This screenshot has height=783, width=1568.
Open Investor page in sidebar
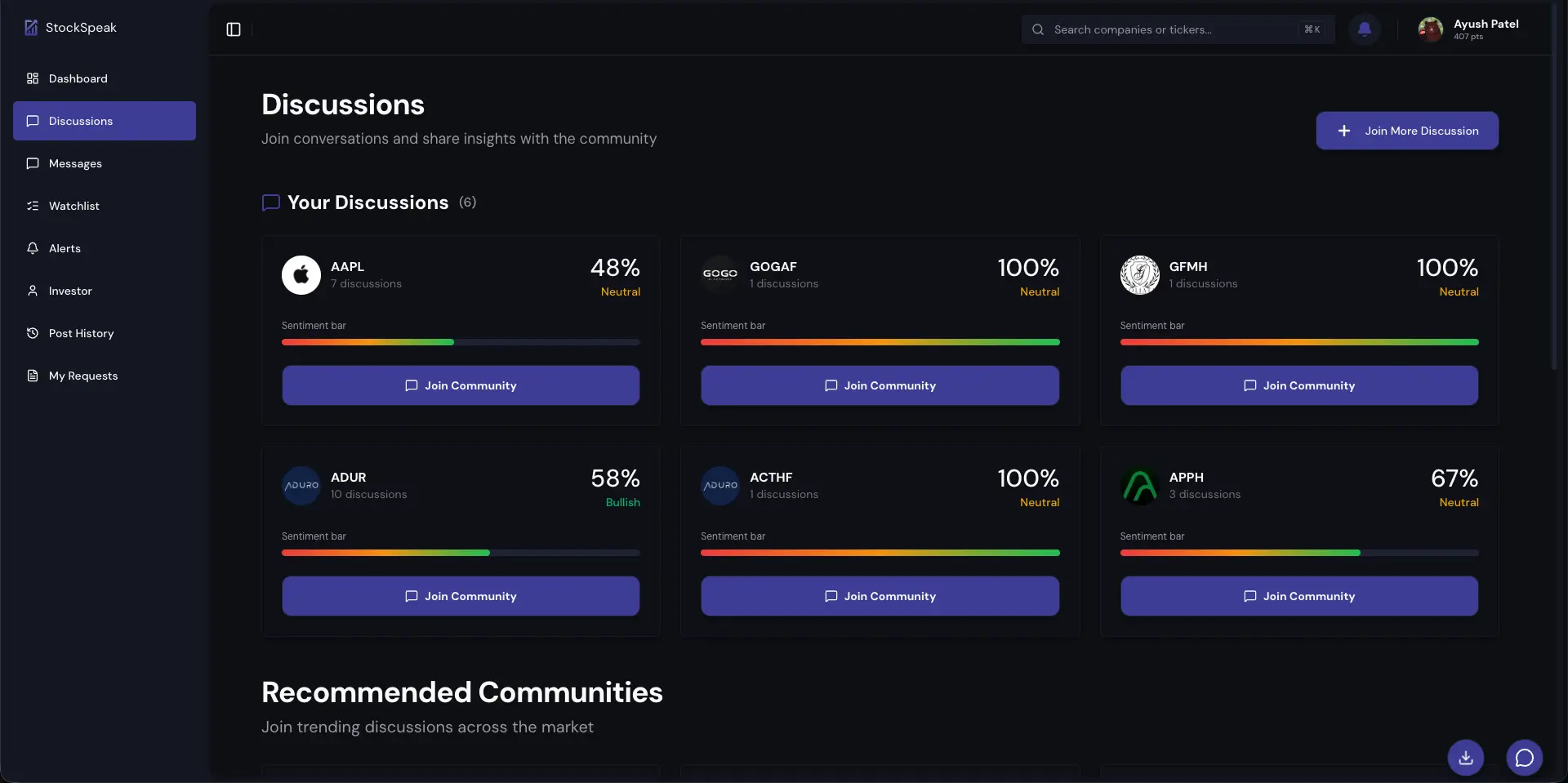(x=105, y=291)
